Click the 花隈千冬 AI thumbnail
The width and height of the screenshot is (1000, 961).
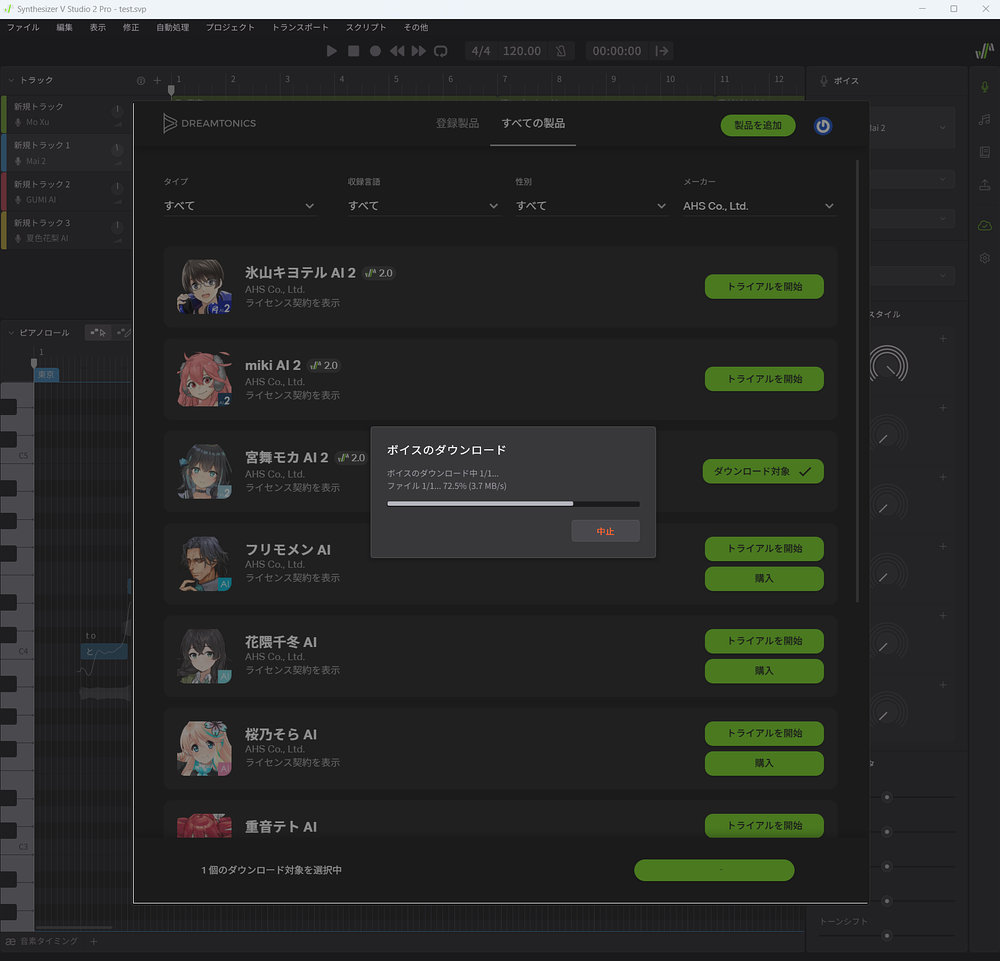point(204,656)
